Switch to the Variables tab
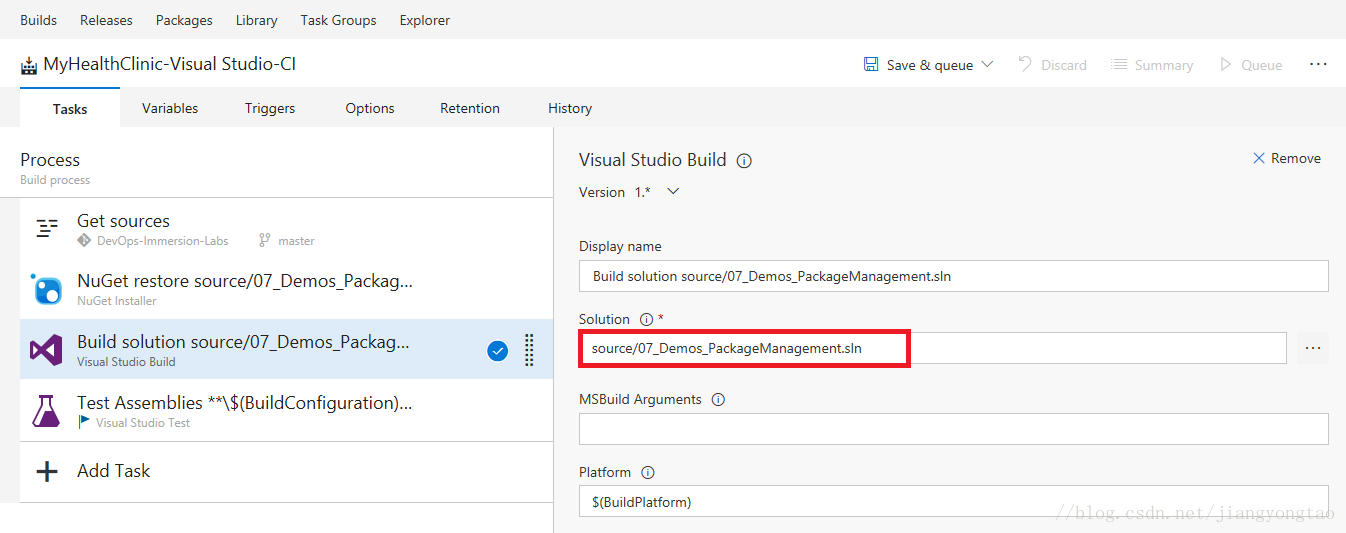The height and width of the screenshot is (533, 1346). 170,108
